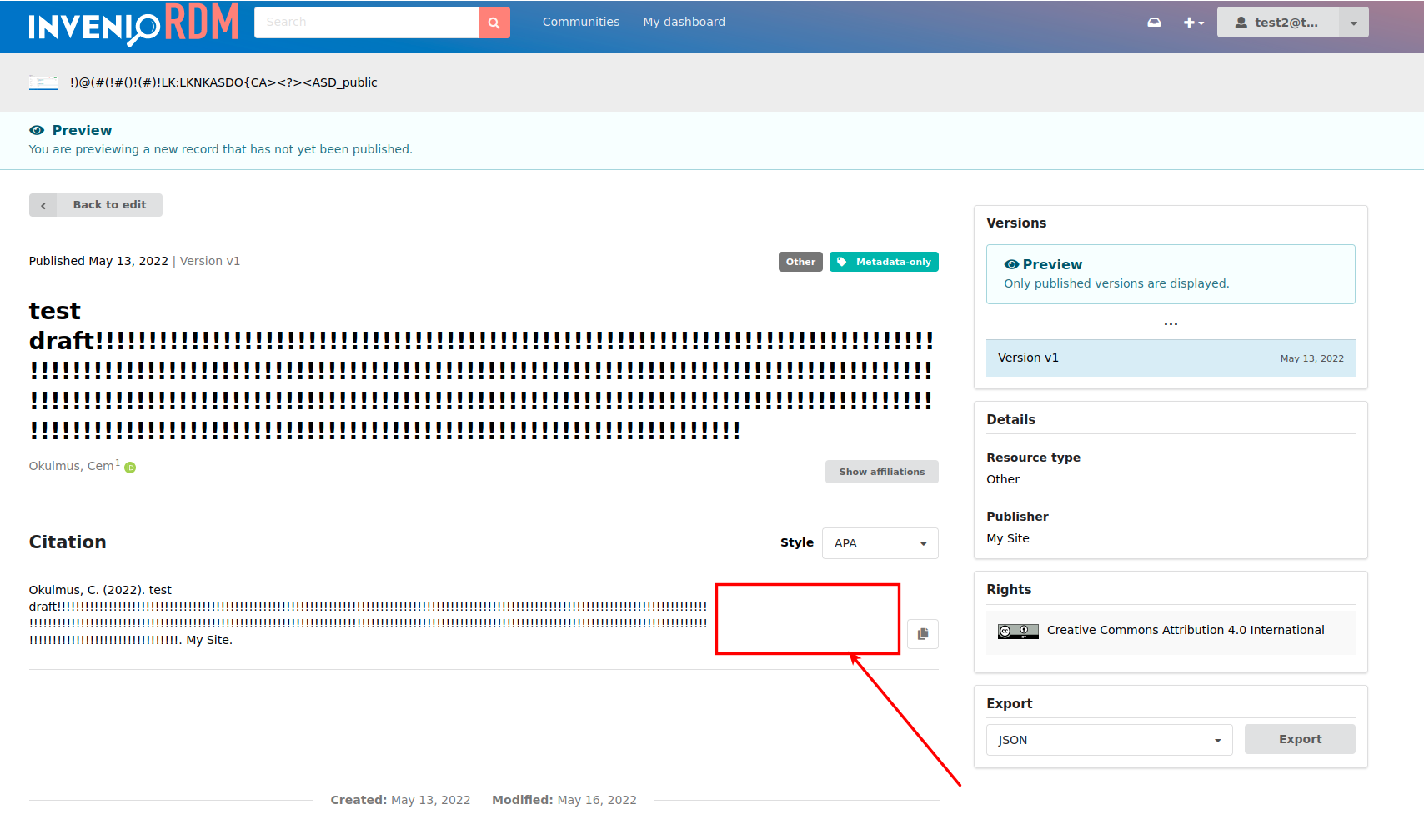Expand hidden versions via the ellipsis
This screenshot has width=1424, height=840.
tap(1171, 322)
